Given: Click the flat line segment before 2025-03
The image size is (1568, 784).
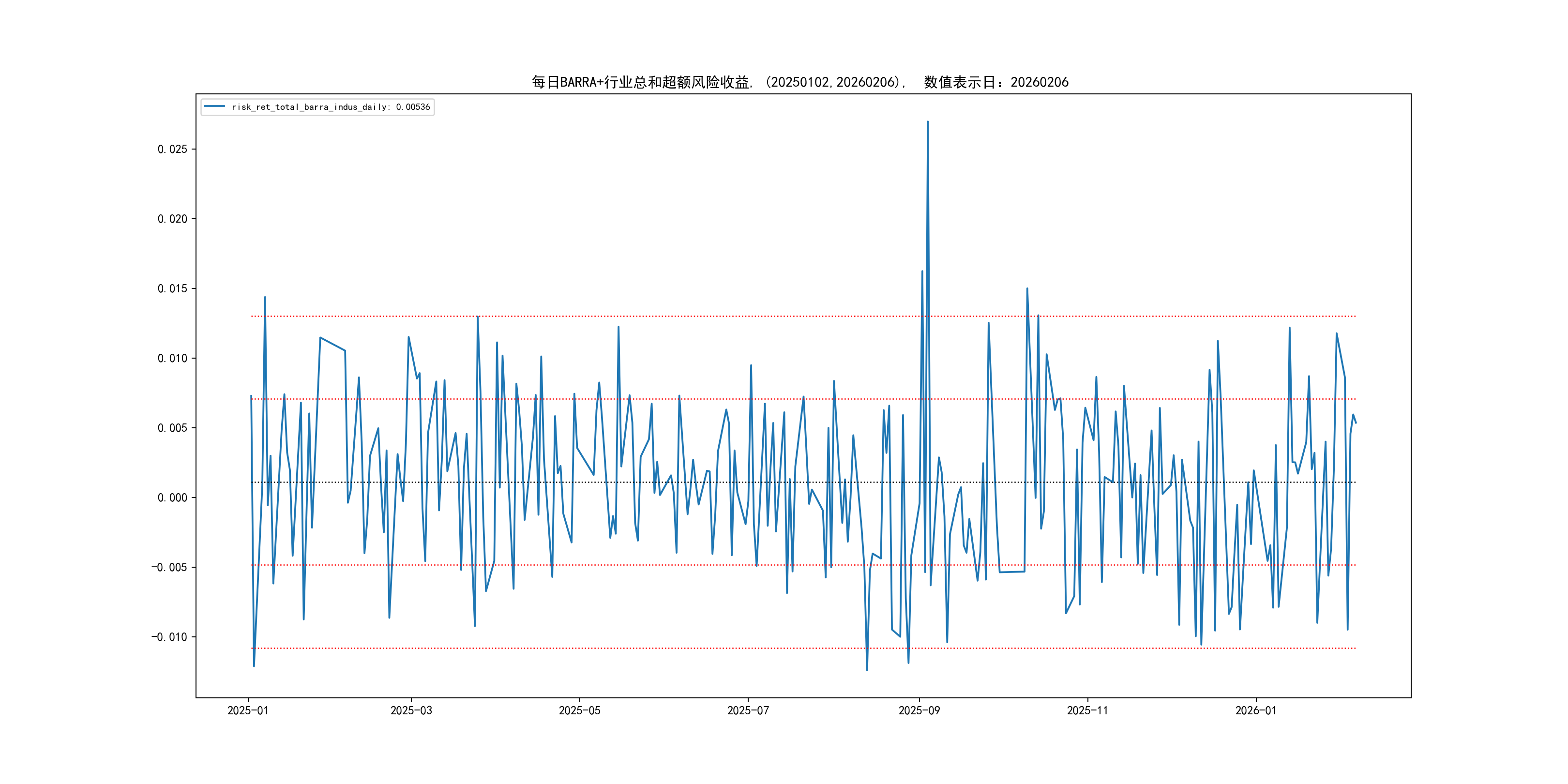Looking at the screenshot, I should pos(332,344).
